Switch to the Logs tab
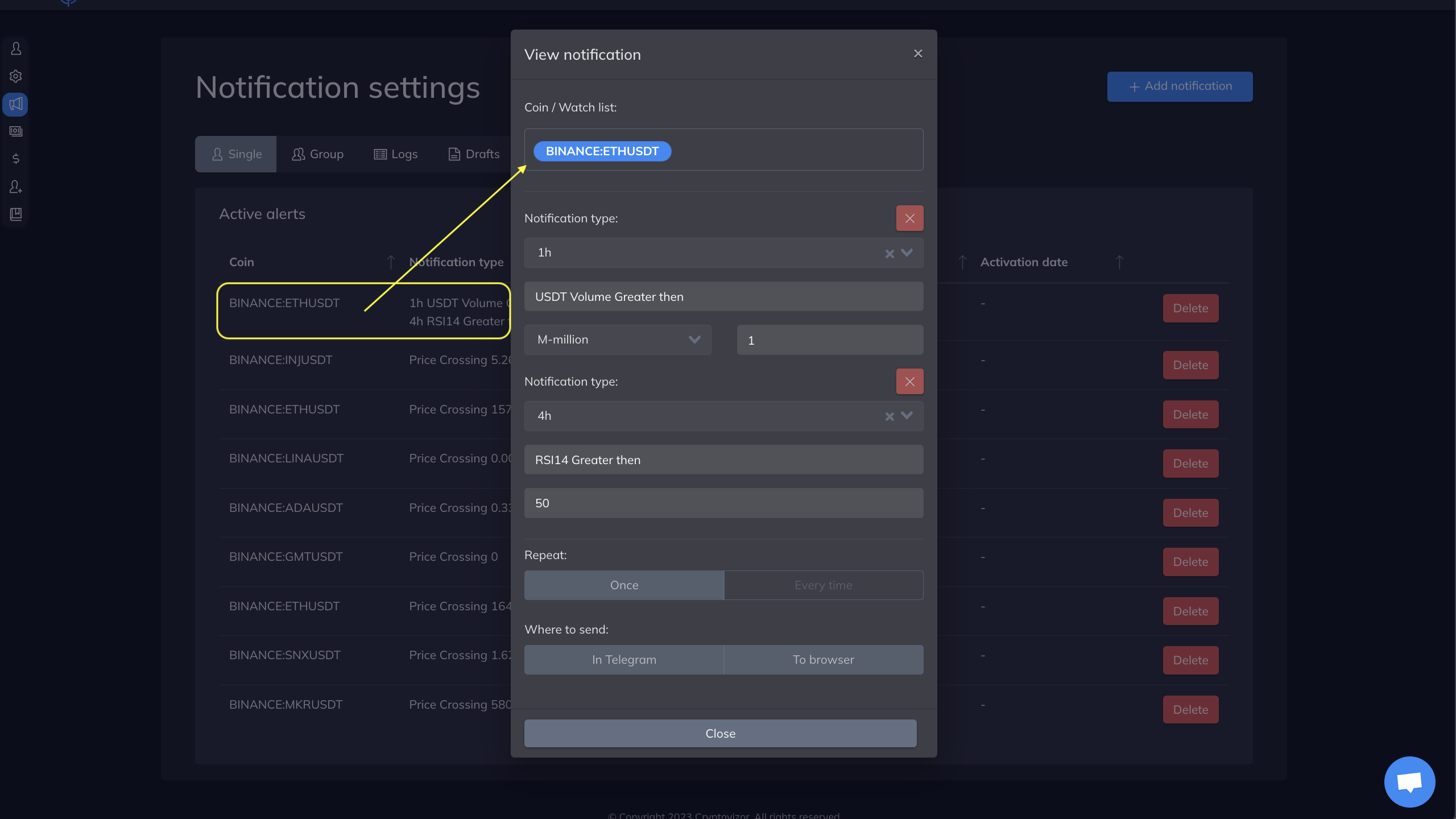 point(396,154)
